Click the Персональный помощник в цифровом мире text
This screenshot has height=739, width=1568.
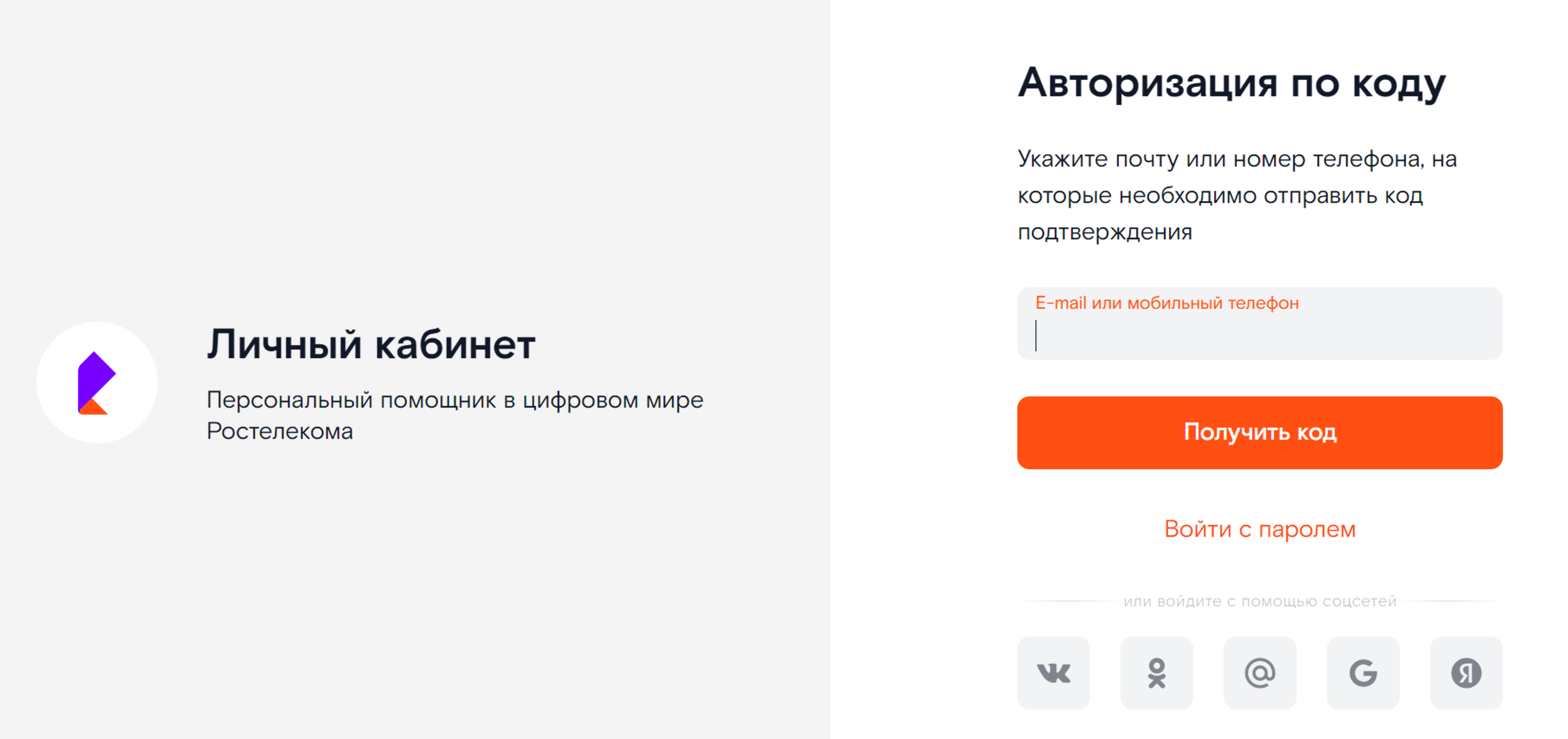(455, 400)
